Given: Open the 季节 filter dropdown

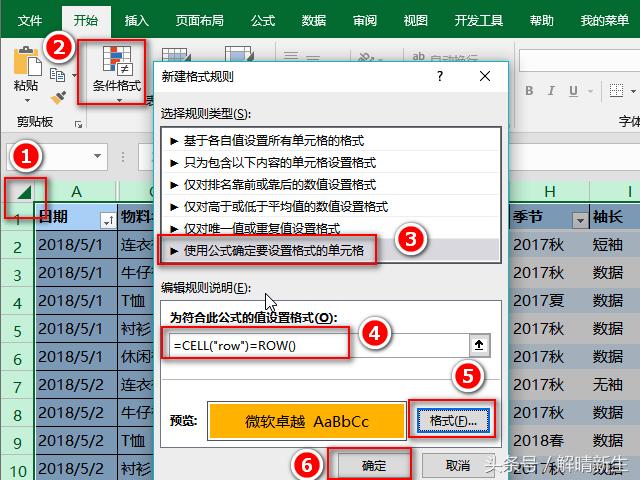Looking at the screenshot, I should (x=580, y=221).
